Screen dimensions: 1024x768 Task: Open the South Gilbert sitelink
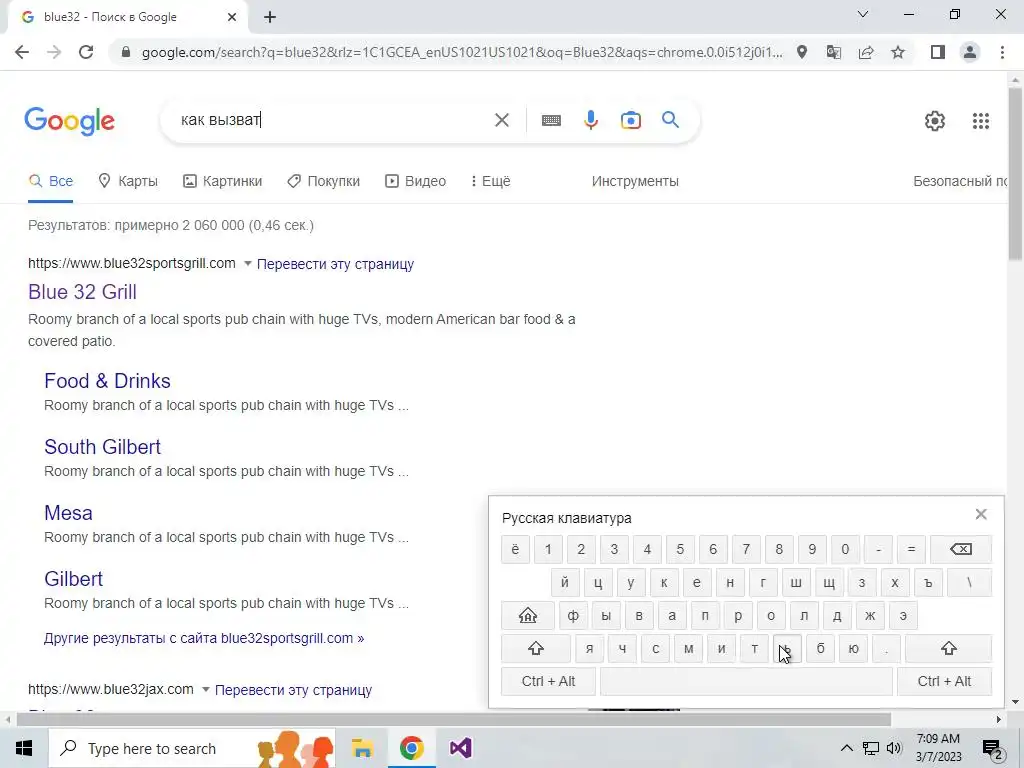click(103, 447)
